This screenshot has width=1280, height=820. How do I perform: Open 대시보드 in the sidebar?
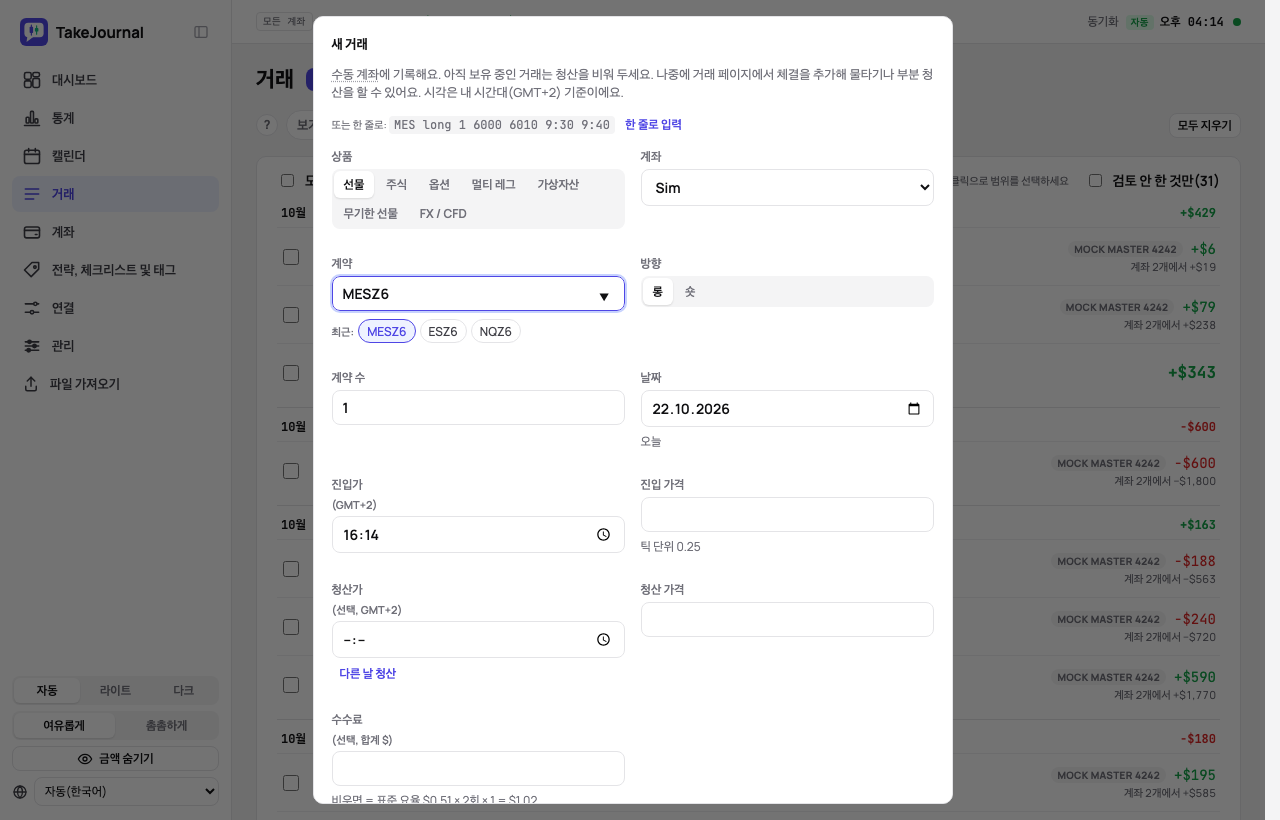[x=115, y=80]
